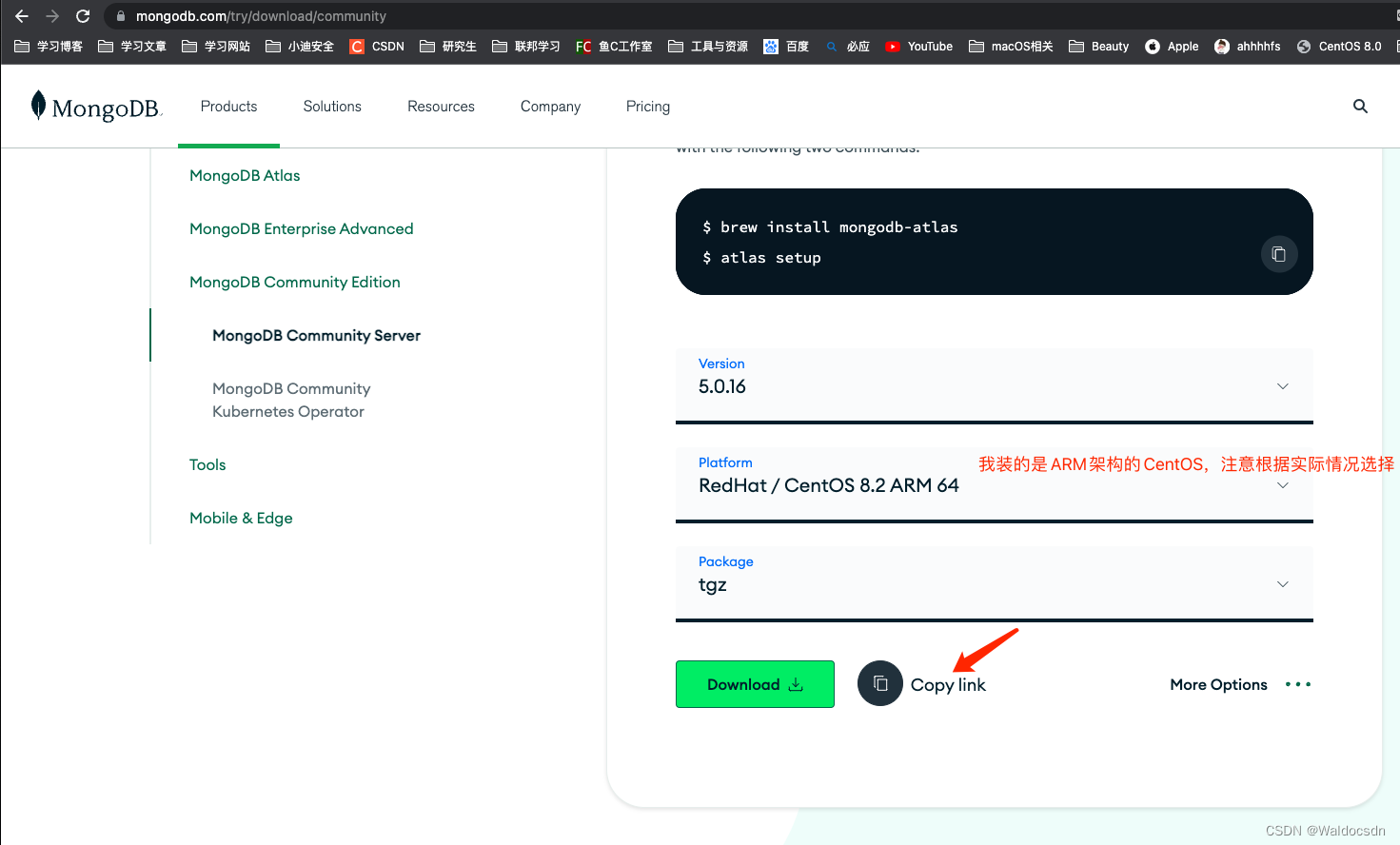Screen dimensions: 1400x845
Task: Open the 小迪安全 bookmark folder
Action: click(x=300, y=46)
